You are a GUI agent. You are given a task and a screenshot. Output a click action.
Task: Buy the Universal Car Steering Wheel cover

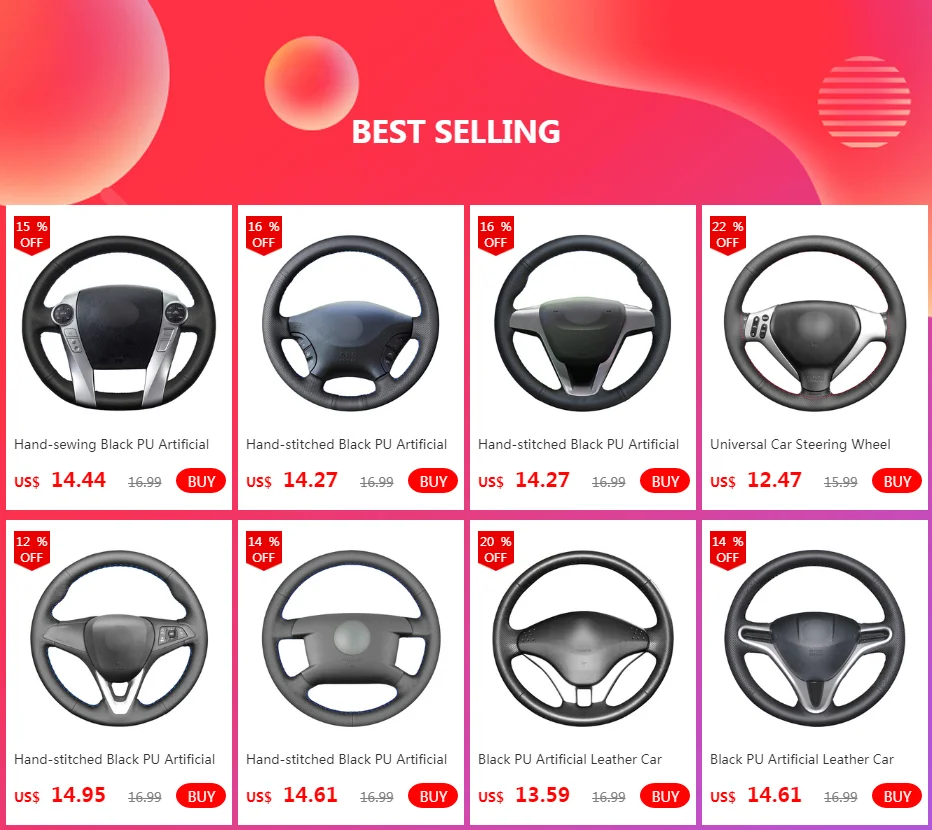click(x=897, y=481)
